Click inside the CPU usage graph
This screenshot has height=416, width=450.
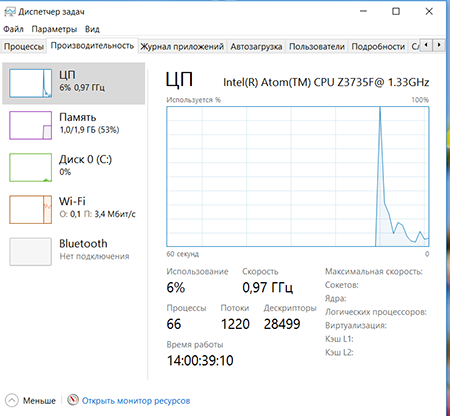click(x=298, y=177)
